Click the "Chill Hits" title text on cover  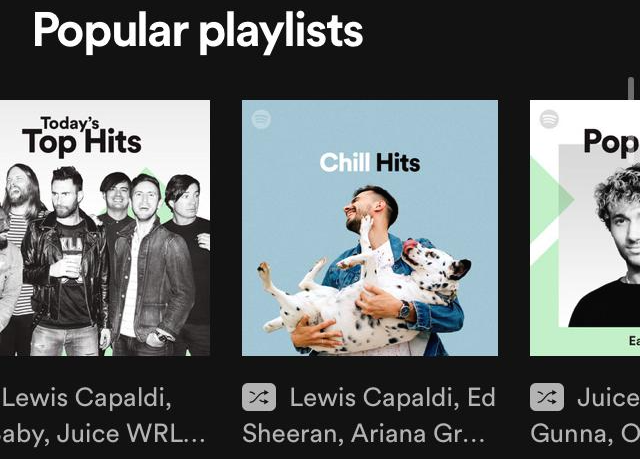[370, 162]
